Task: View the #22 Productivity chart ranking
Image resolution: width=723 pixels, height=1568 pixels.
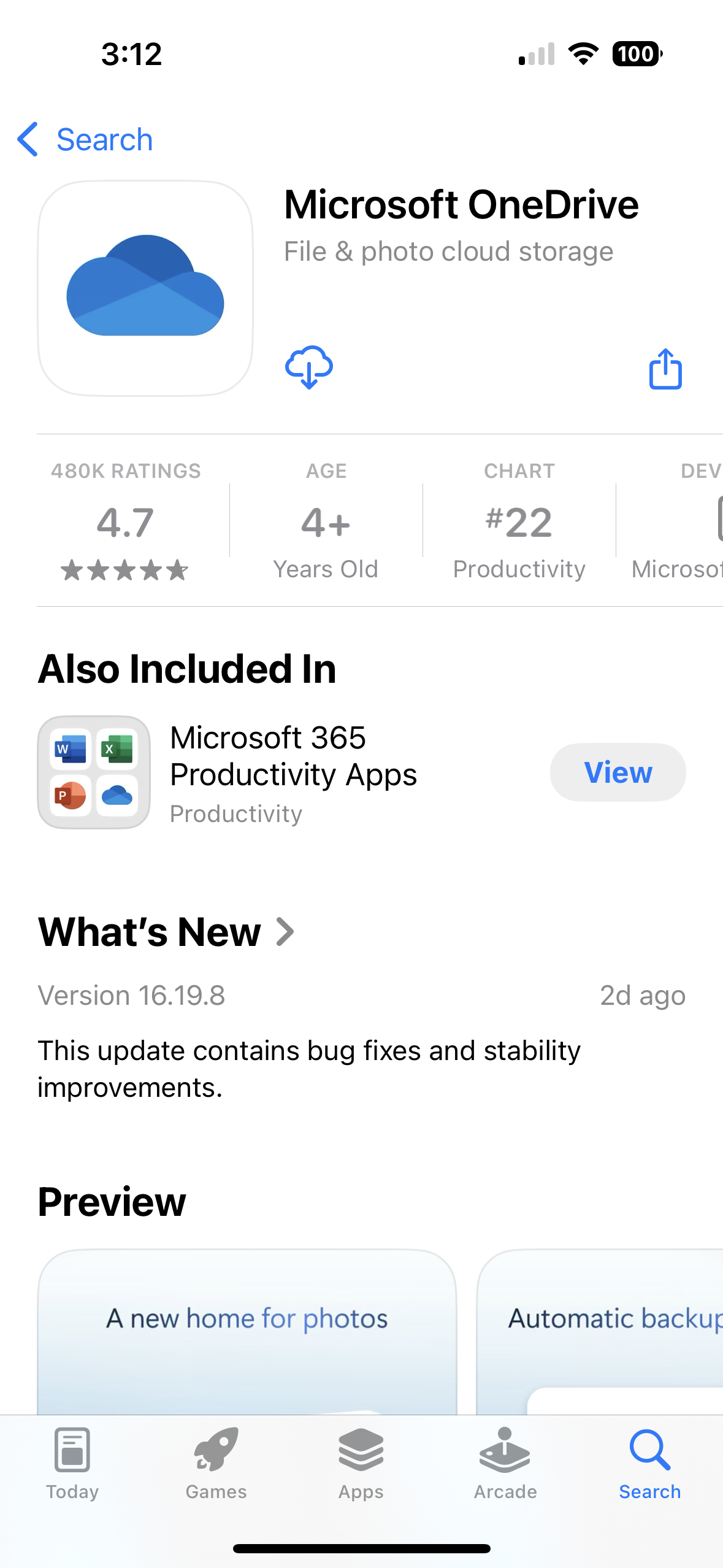Action: pos(519,521)
